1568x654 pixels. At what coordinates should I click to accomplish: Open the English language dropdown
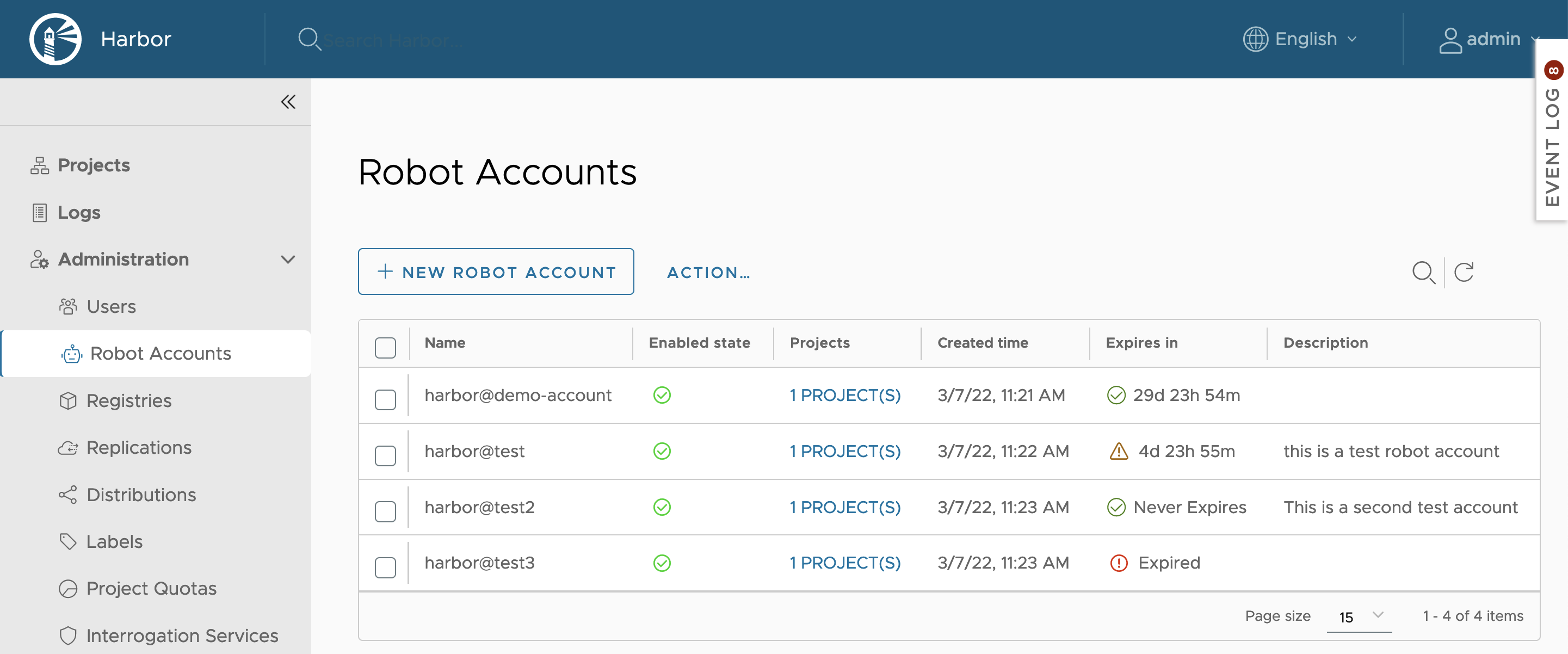point(1301,39)
